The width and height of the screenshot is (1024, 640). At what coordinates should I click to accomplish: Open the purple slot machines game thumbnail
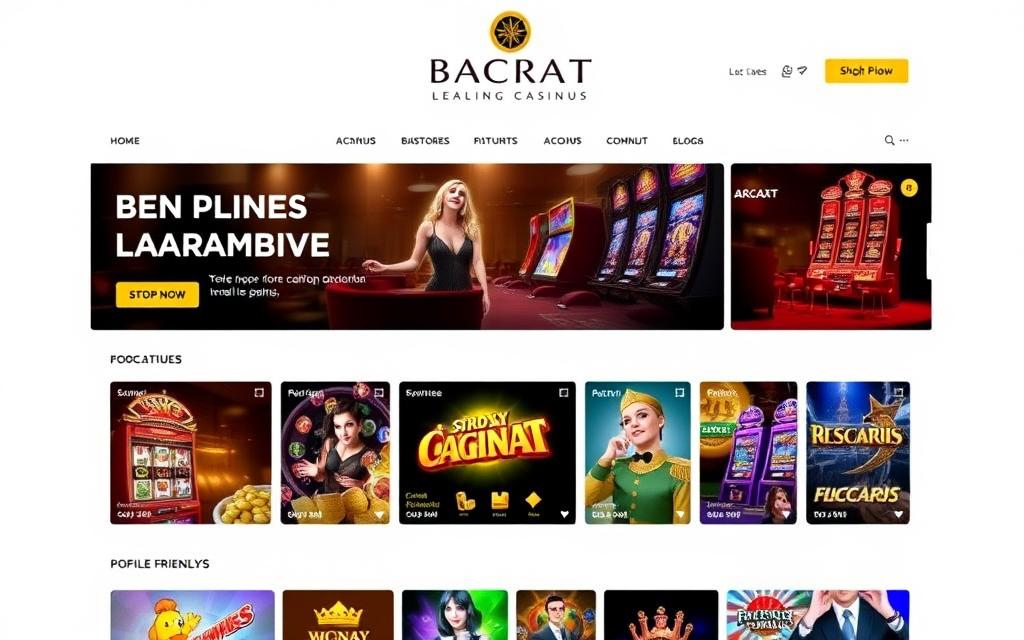(x=748, y=453)
